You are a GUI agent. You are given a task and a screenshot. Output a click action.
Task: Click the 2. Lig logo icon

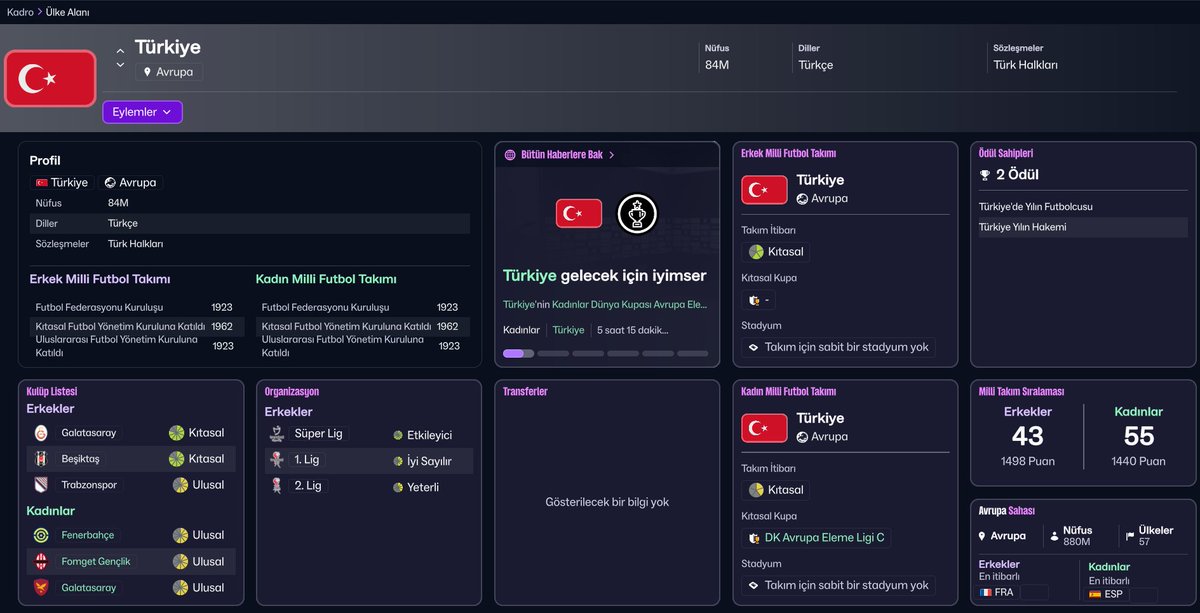tap(277, 486)
